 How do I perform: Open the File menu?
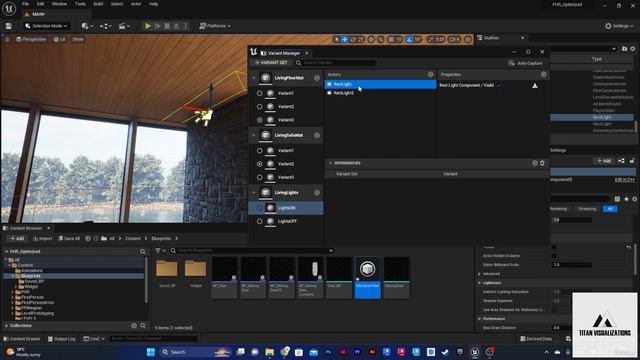[25, 4]
